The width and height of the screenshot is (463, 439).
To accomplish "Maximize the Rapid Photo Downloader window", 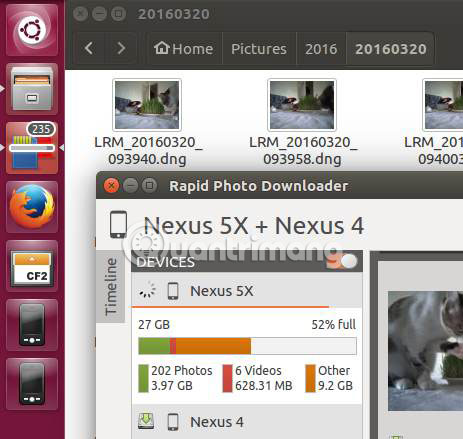I will point(150,185).
